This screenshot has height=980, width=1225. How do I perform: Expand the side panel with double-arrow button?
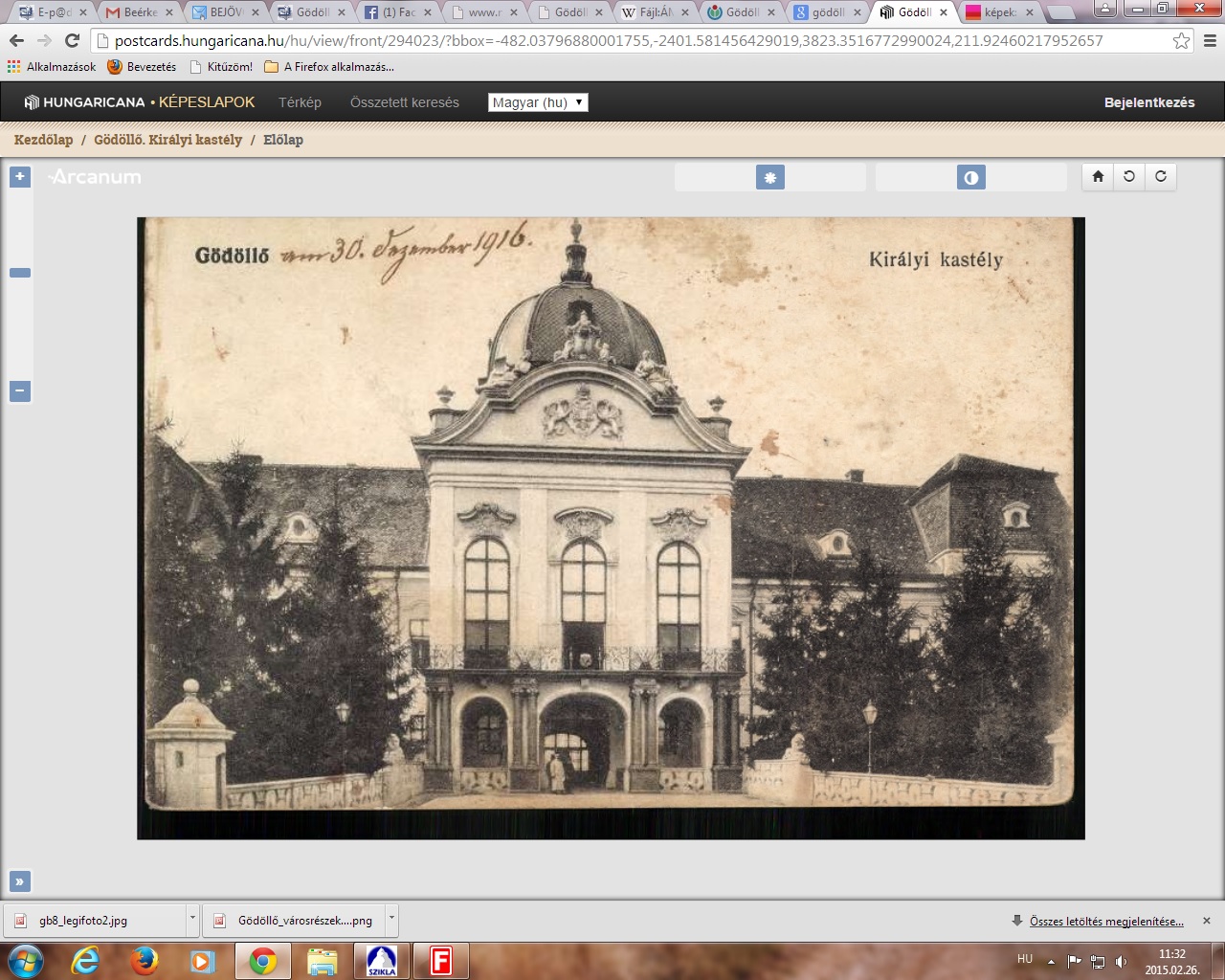coord(19,881)
